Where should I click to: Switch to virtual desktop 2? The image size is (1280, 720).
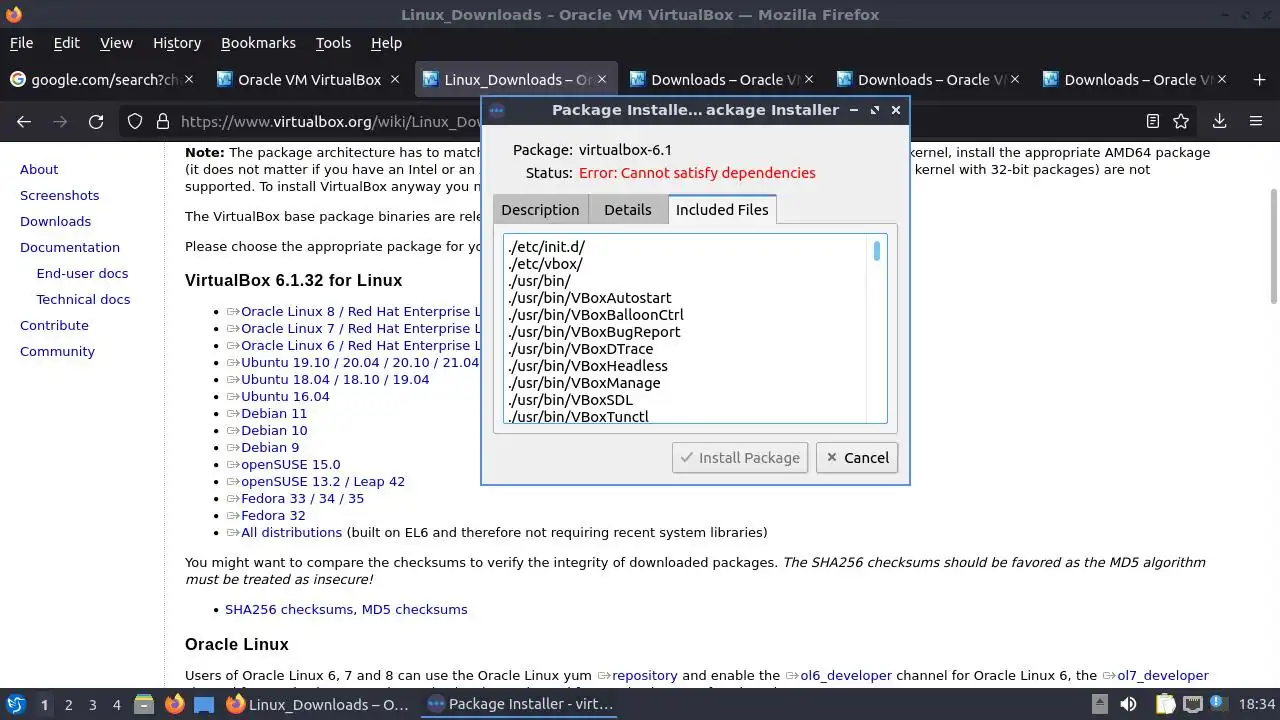click(x=68, y=704)
